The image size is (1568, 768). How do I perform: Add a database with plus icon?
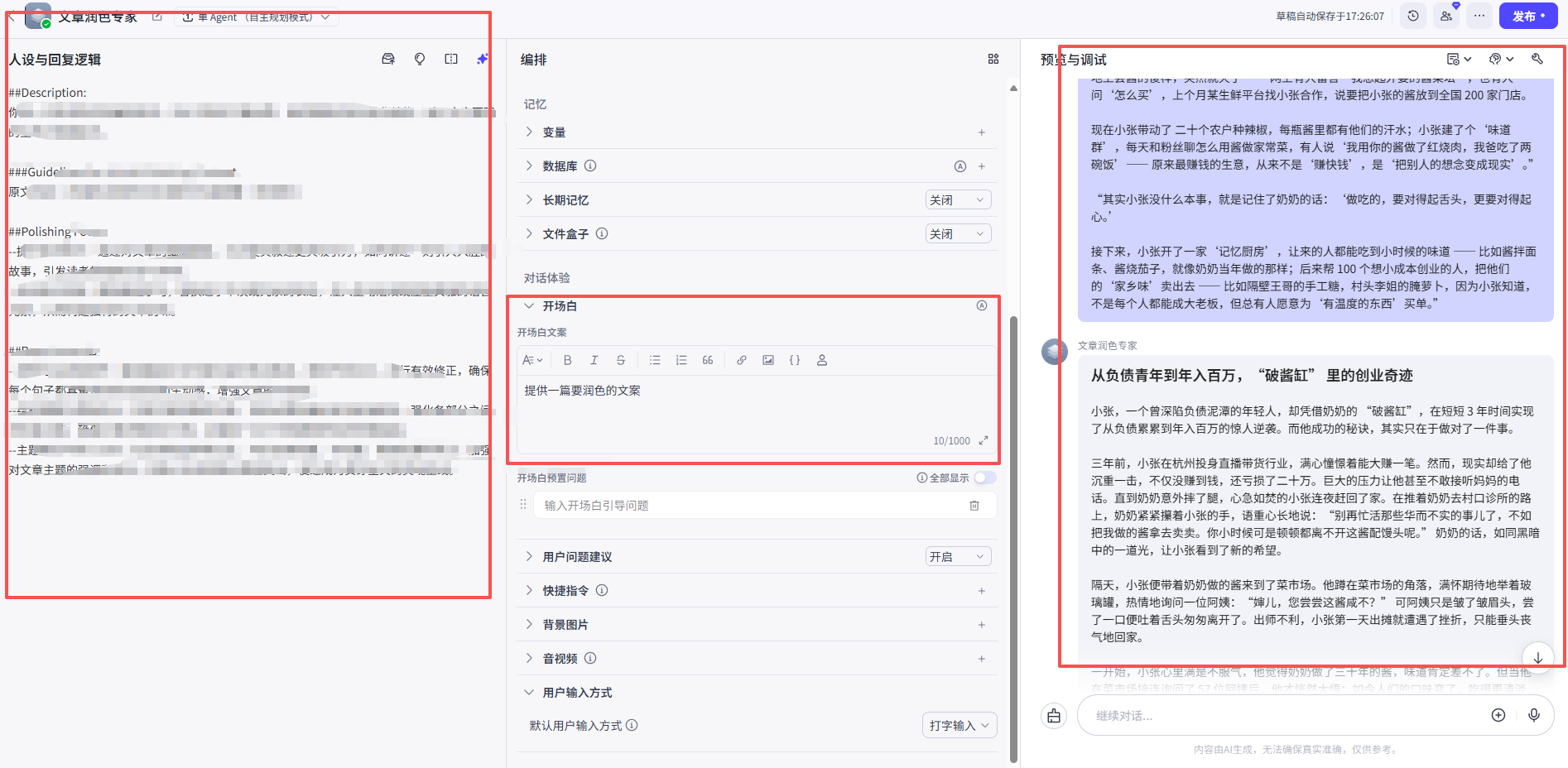[x=982, y=166]
